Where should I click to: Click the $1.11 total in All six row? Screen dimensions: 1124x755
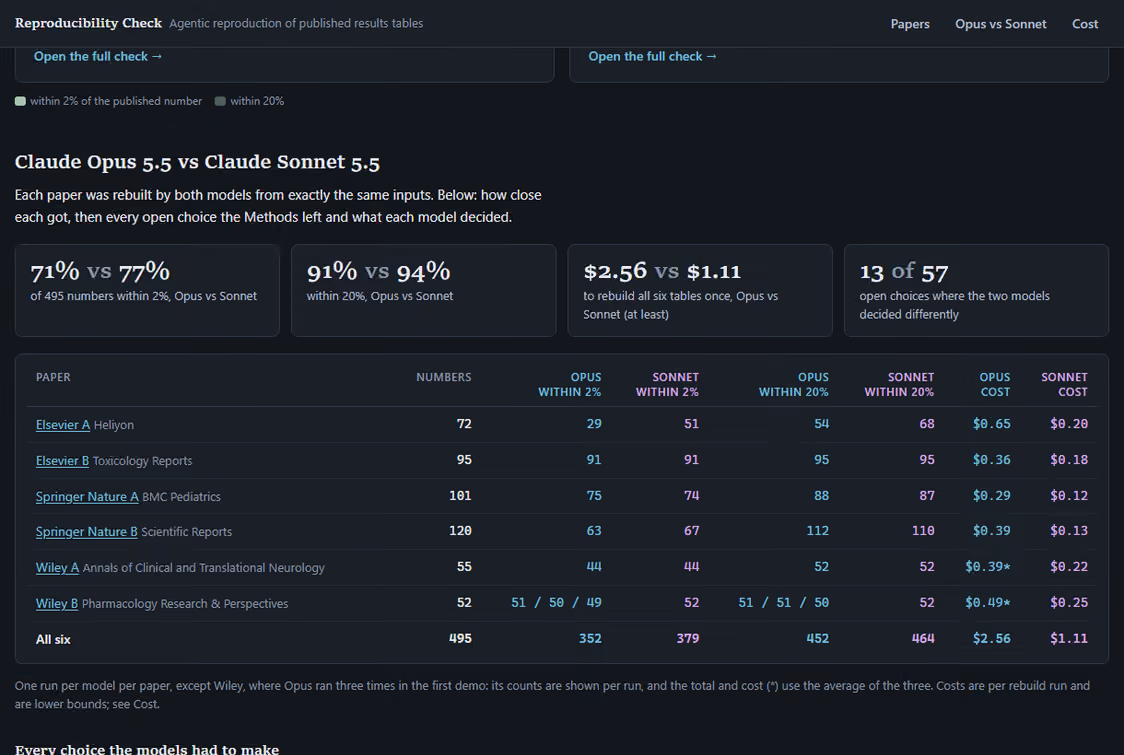[1069, 638]
